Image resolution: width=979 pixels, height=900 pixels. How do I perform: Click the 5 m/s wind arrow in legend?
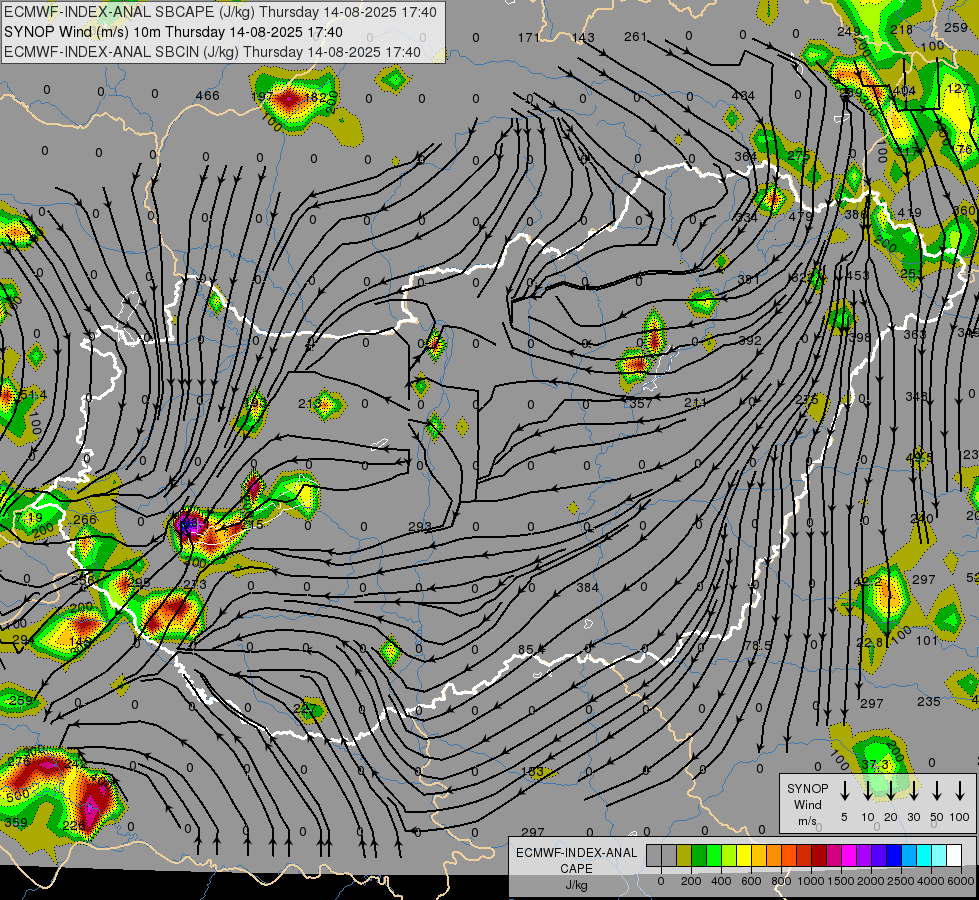pyautogui.click(x=844, y=791)
